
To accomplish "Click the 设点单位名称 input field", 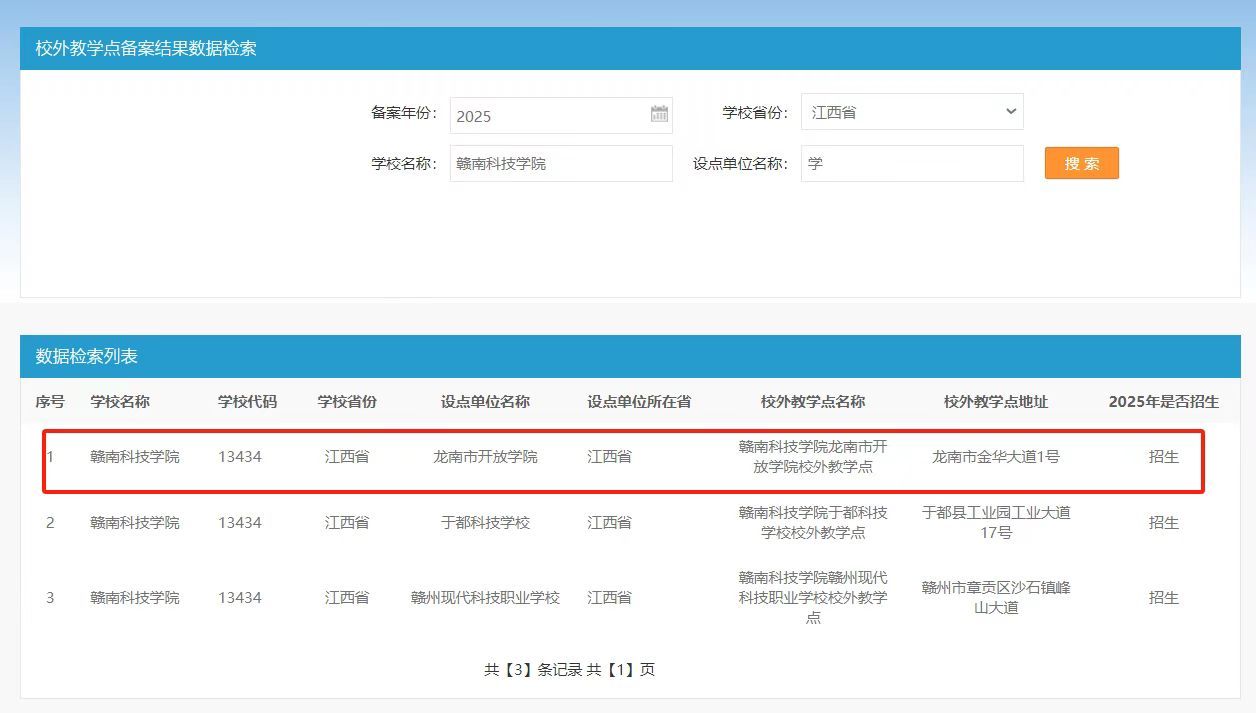I will 911,163.
